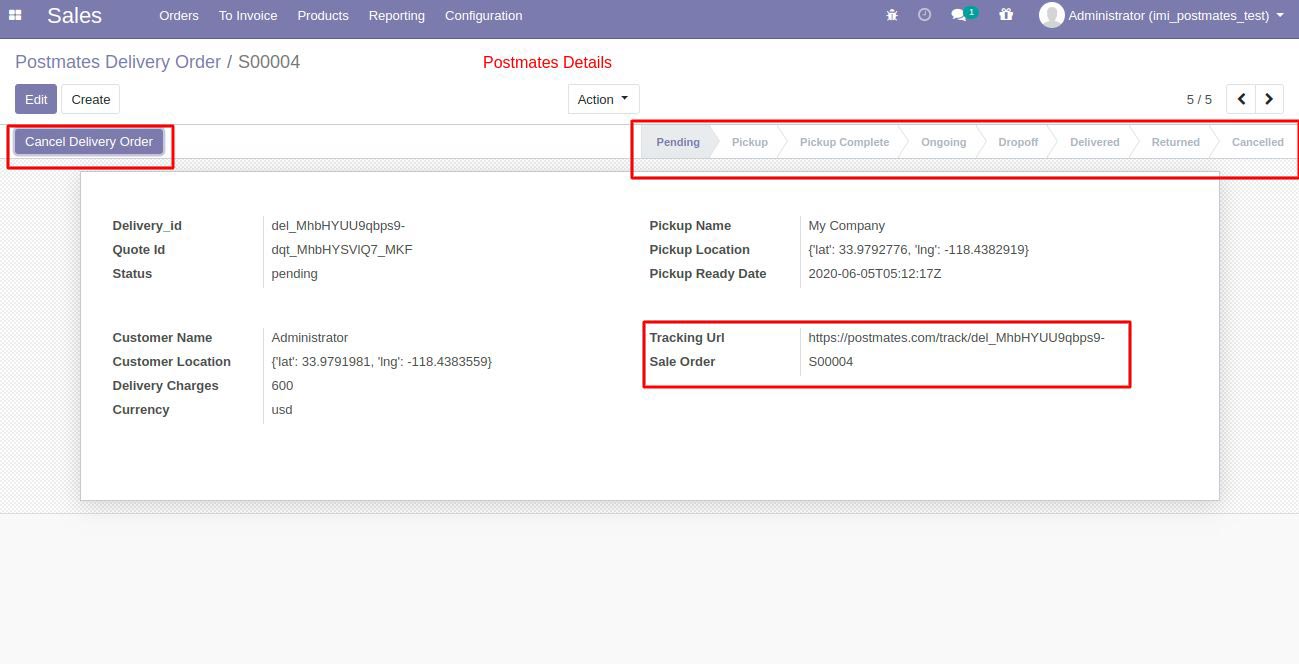Open the Reporting menu
This screenshot has width=1299, height=664.
[396, 15]
